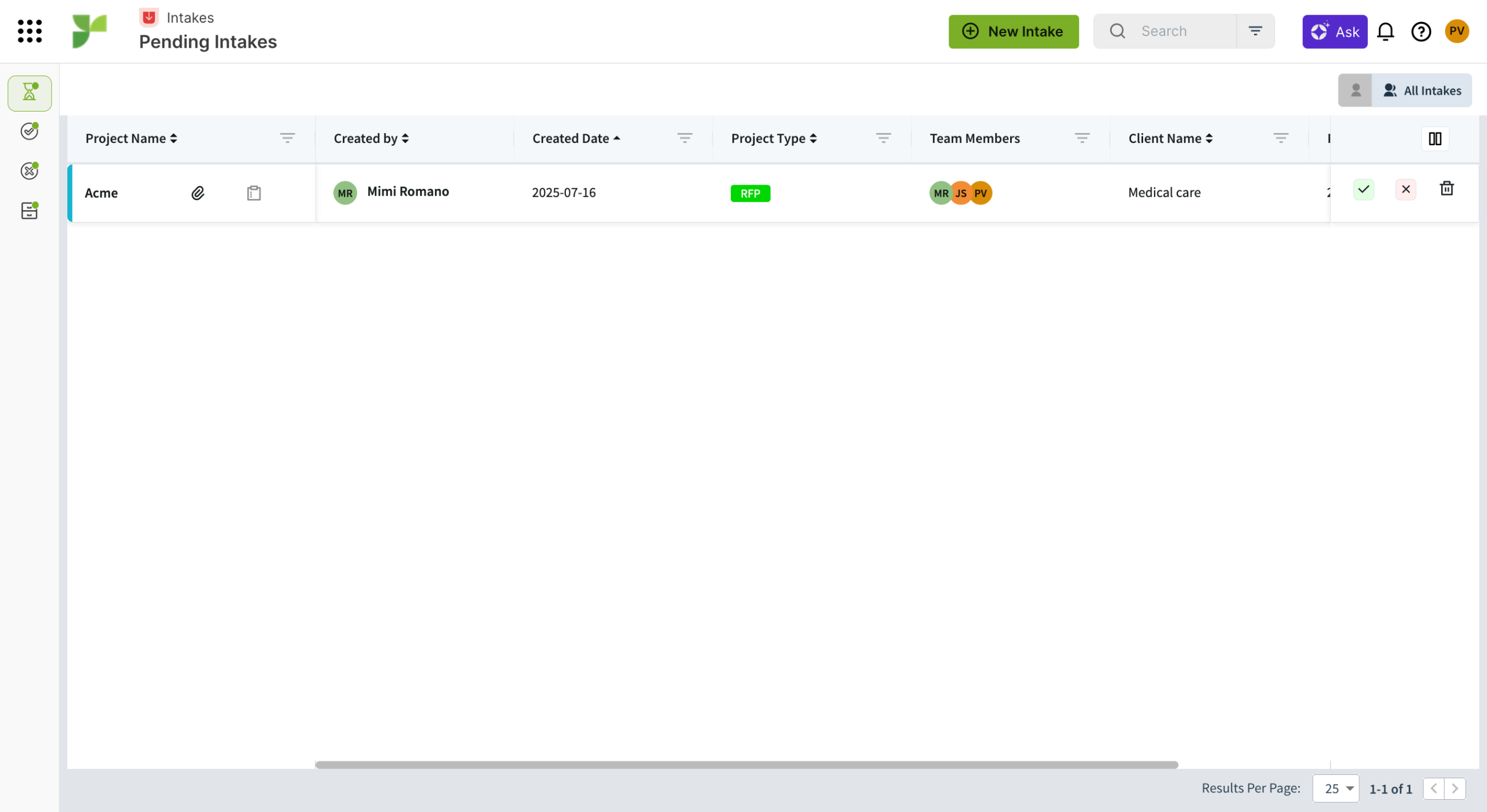
Task: Switch to All Intakes view
Action: [1422, 91]
